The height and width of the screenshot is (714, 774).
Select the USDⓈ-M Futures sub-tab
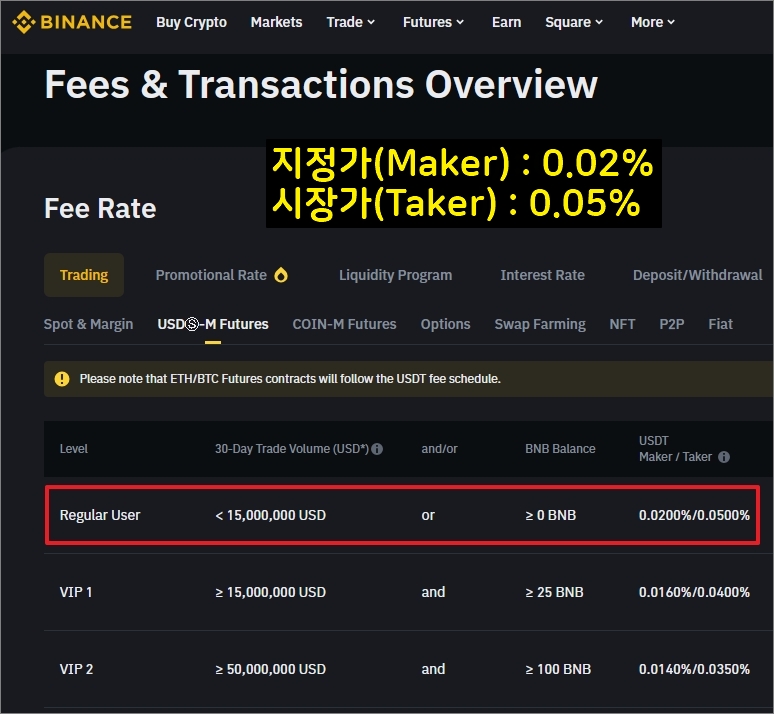coord(213,324)
